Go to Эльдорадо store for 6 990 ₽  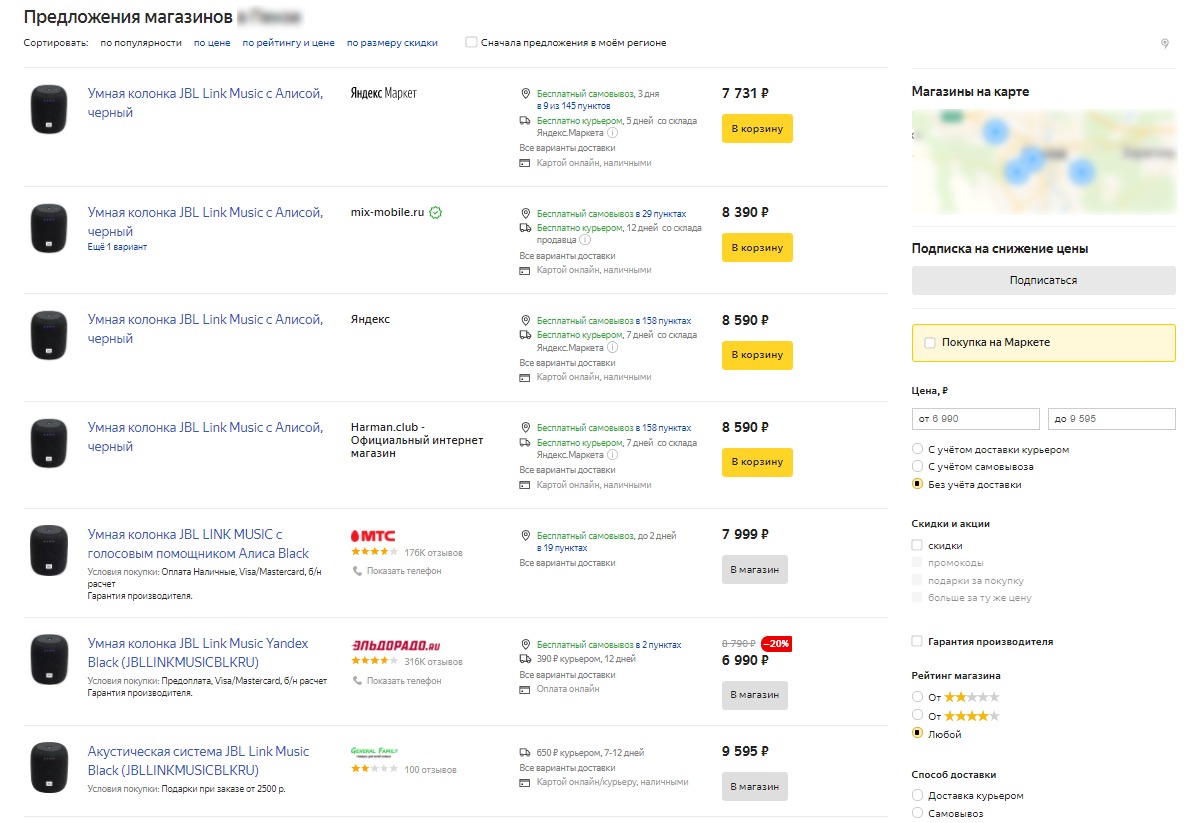coord(754,695)
